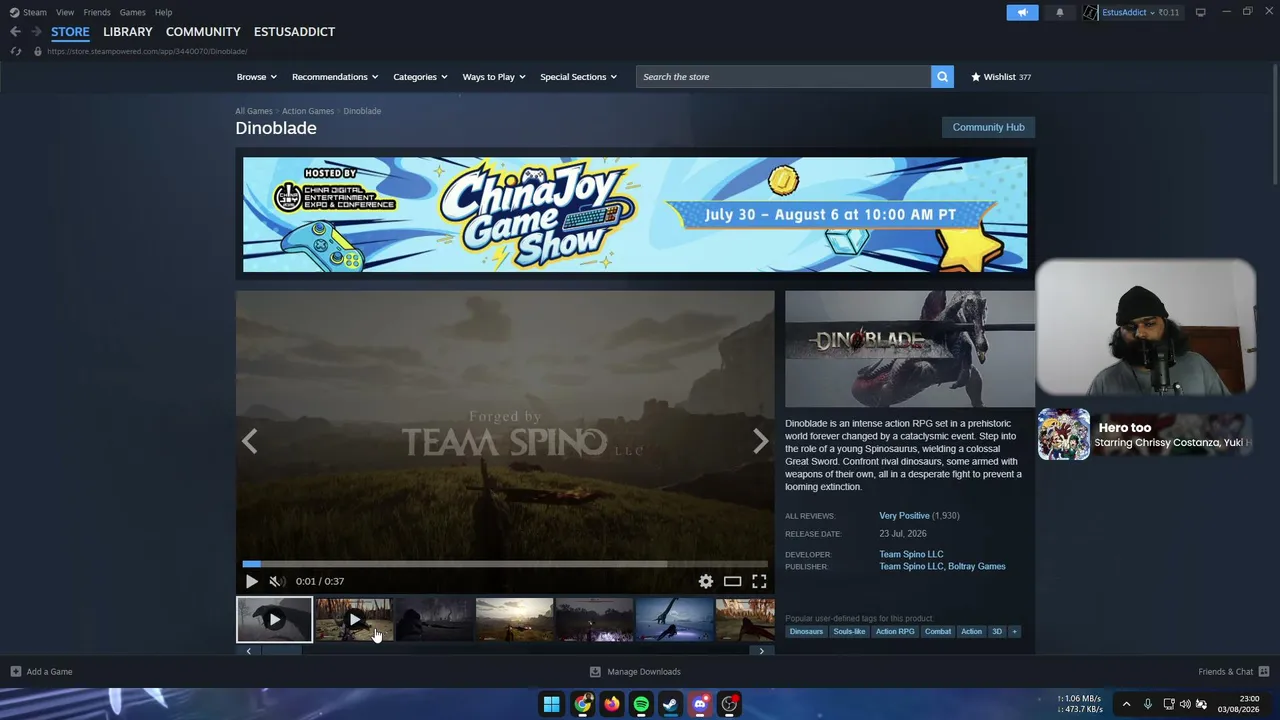Click the All Games breadcrumb
The height and width of the screenshot is (720, 1280).
pyautogui.click(x=254, y=111)
